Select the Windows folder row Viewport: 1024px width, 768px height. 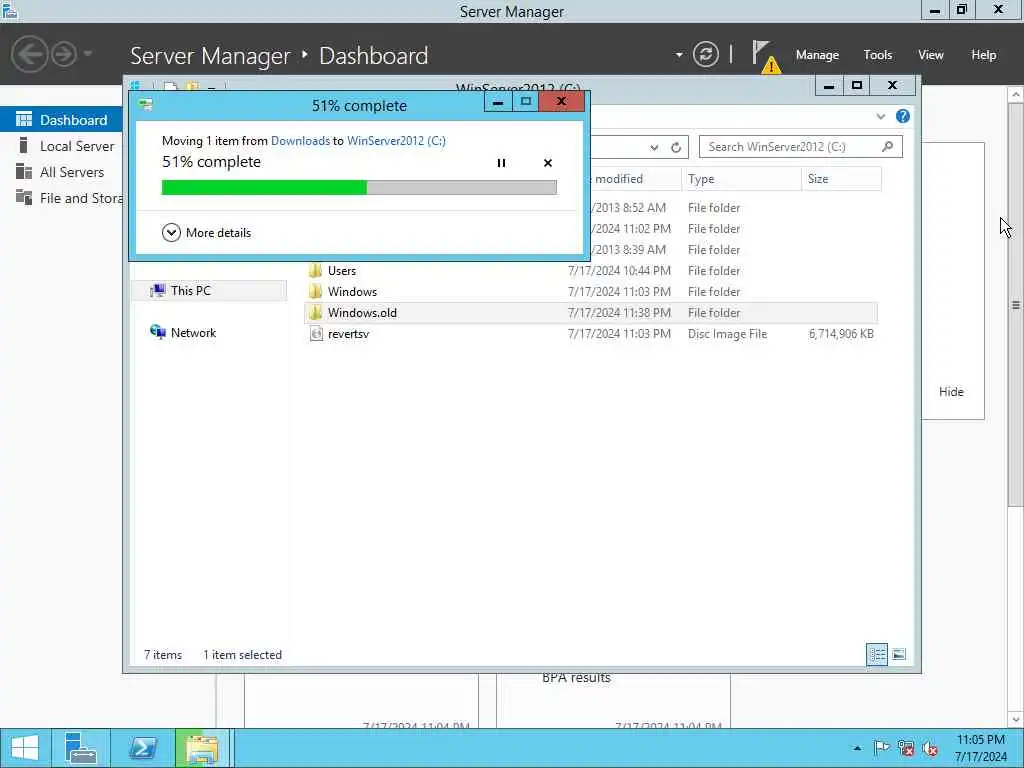[x=590, y=291]
